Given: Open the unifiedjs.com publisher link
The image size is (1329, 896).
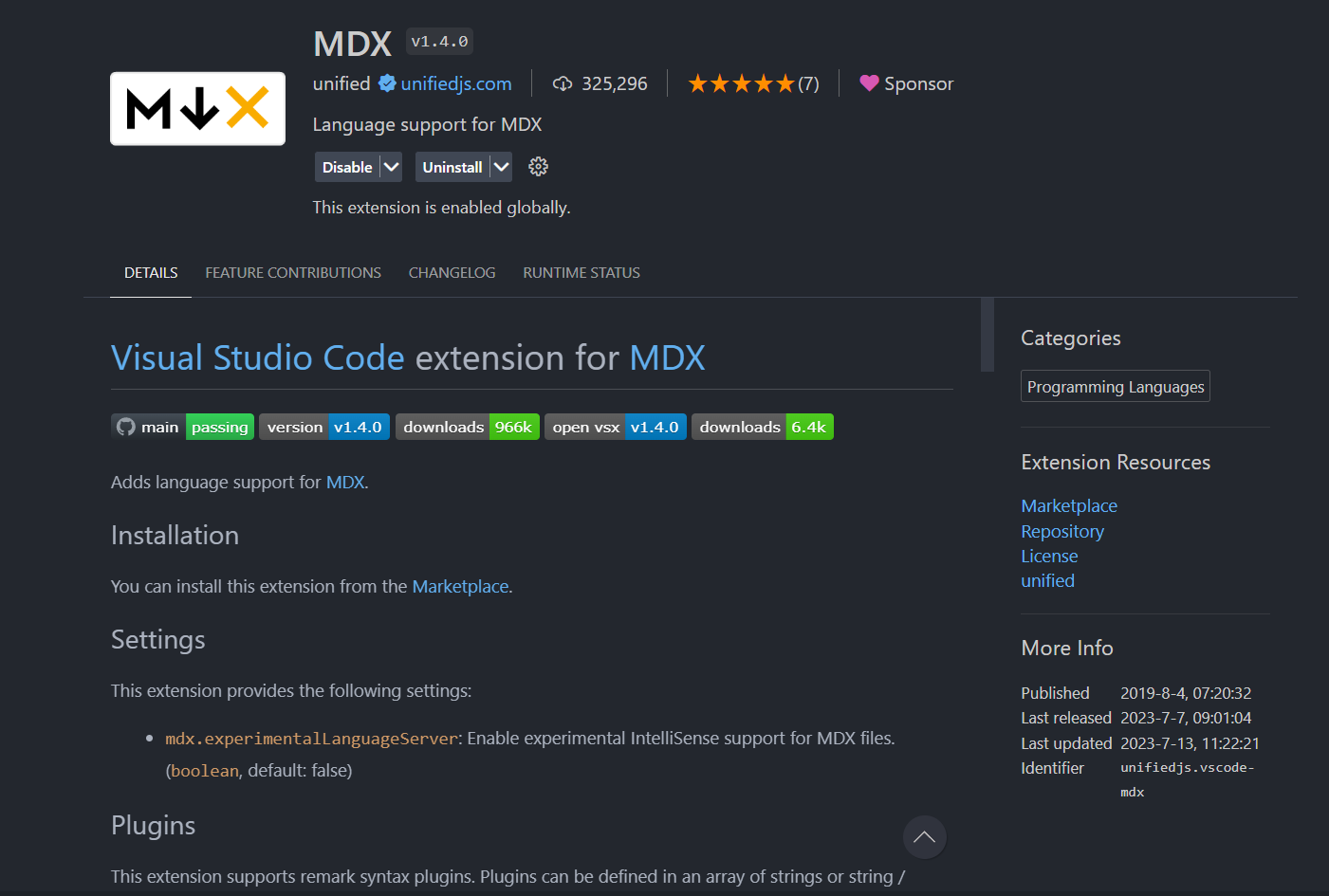Looking at the screenshot, I should tap(456, 83).
